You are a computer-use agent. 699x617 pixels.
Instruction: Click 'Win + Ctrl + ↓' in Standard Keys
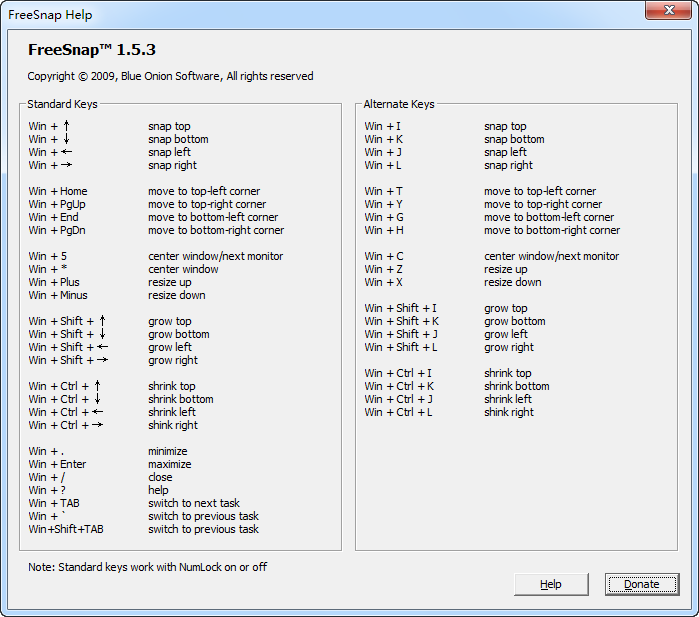click(x=65, y=399)
